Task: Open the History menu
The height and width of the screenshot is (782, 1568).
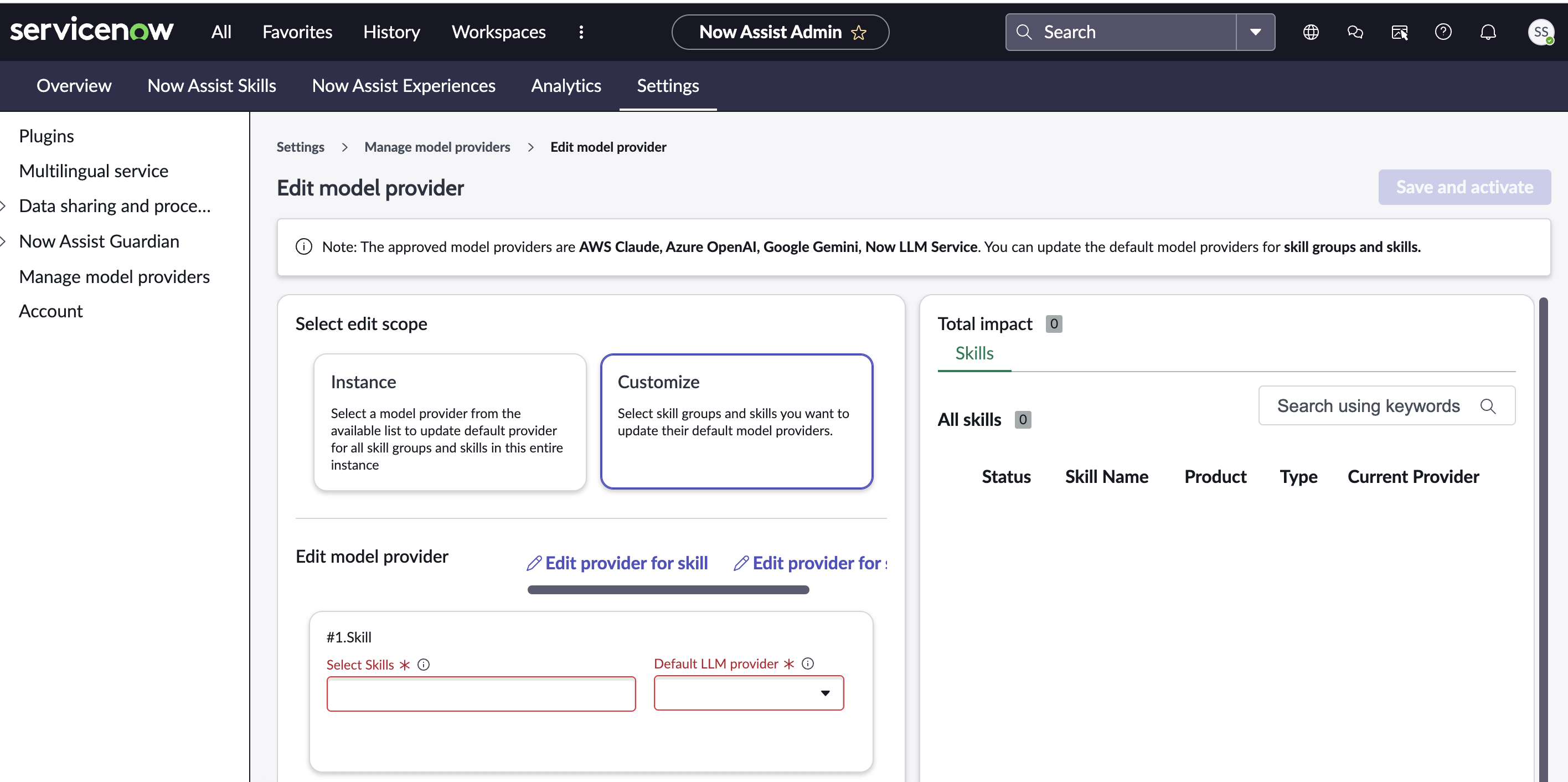Action: click(391, 32)
